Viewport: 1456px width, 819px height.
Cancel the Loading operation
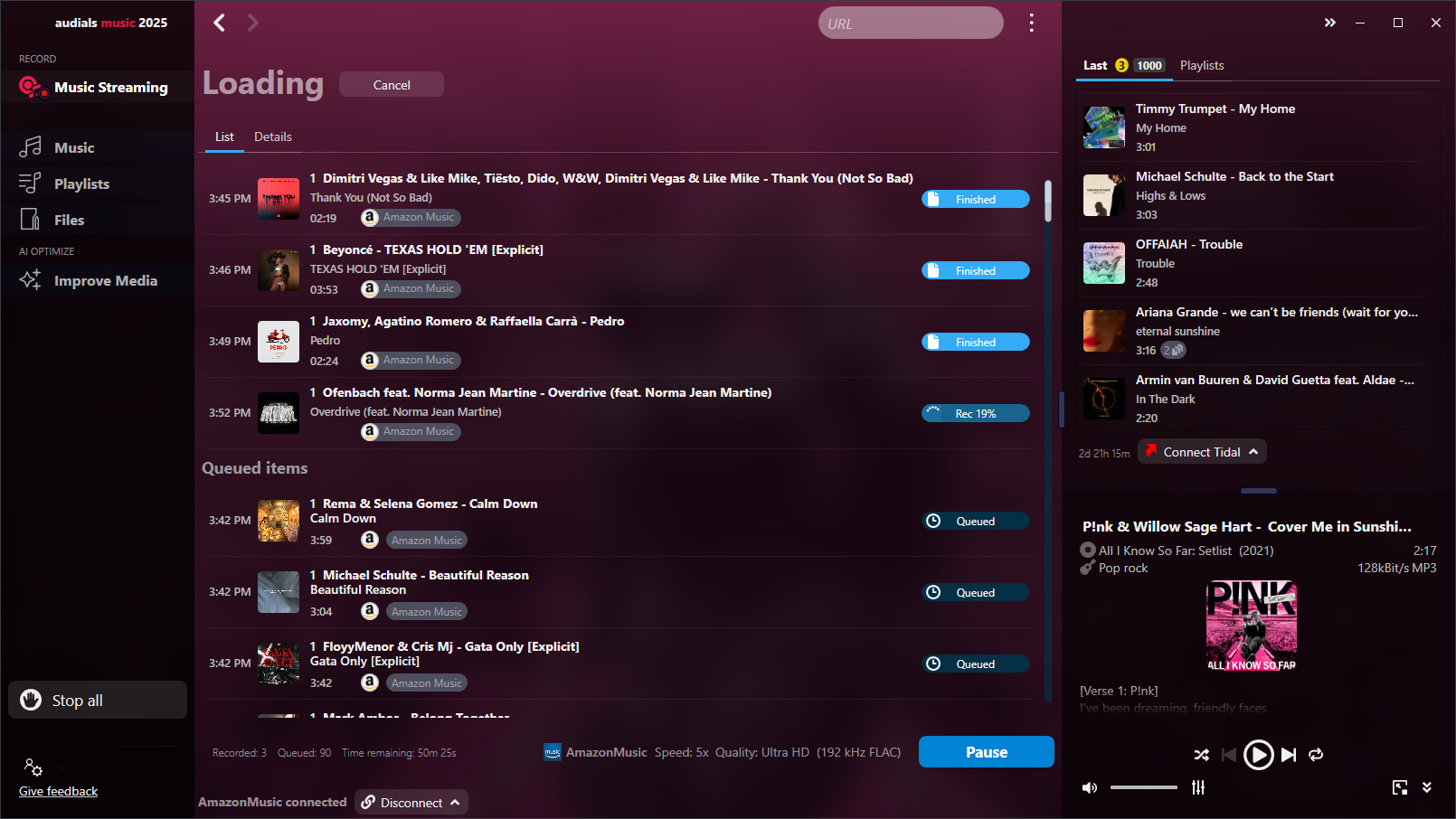(x=392, y=85)
